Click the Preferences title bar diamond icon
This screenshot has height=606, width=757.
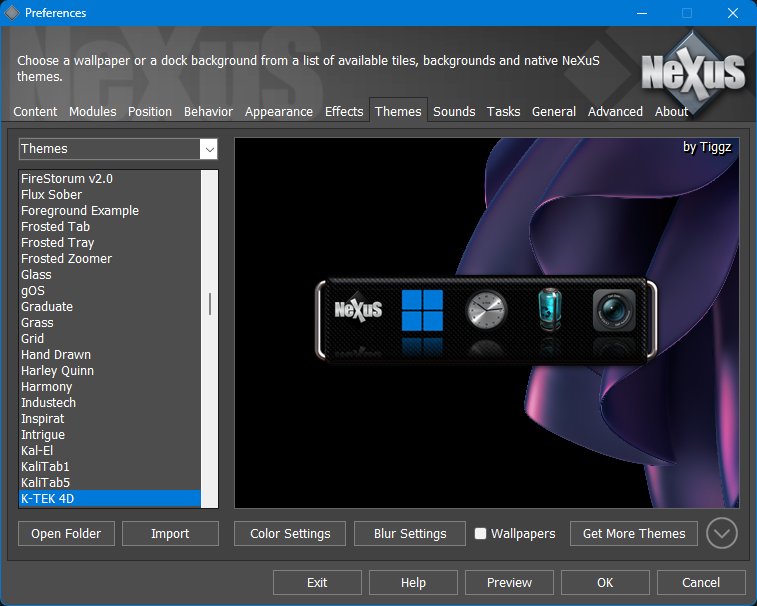(x=12, y=13)
